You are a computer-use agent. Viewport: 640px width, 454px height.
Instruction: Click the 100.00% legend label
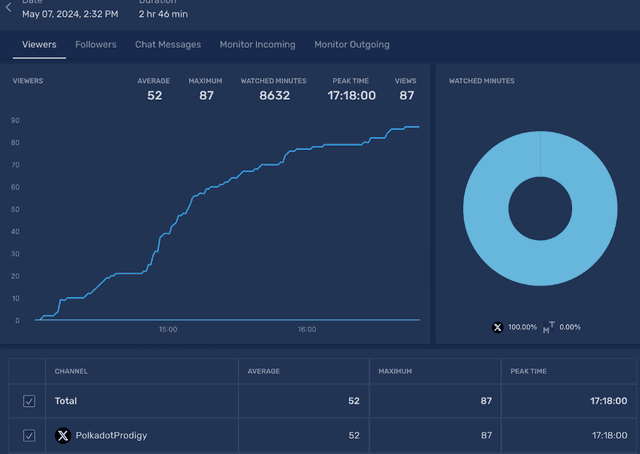pos(522,327)
